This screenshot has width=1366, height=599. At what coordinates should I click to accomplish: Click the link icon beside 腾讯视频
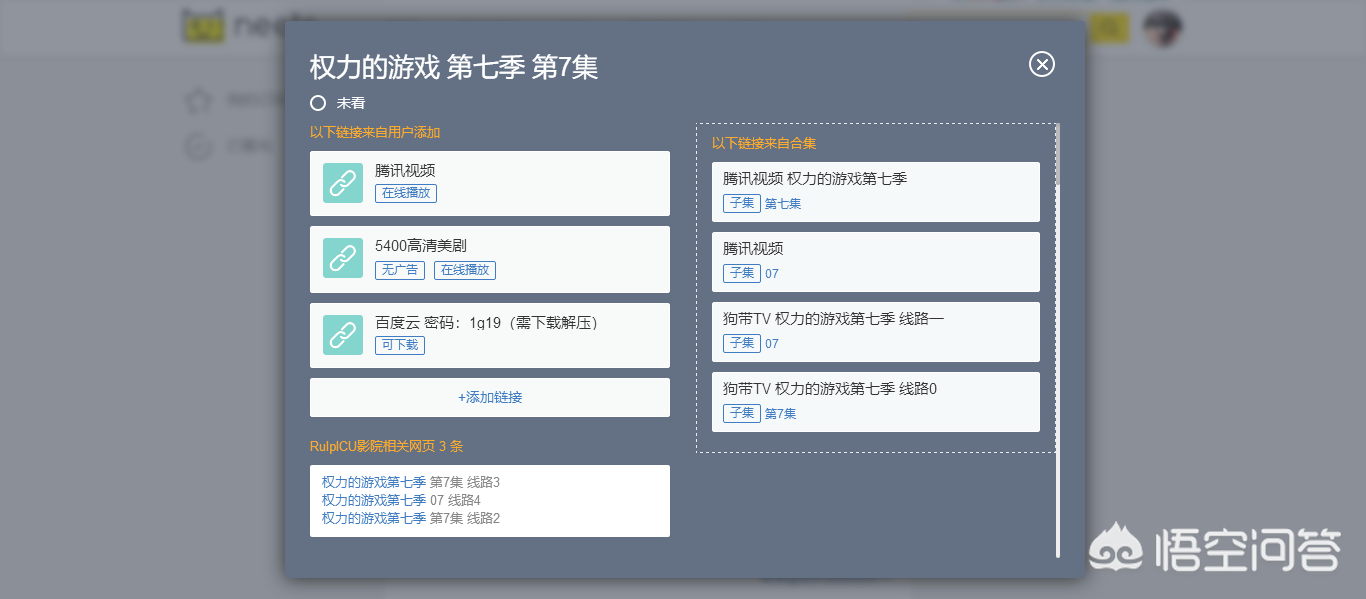click(343, 183)
